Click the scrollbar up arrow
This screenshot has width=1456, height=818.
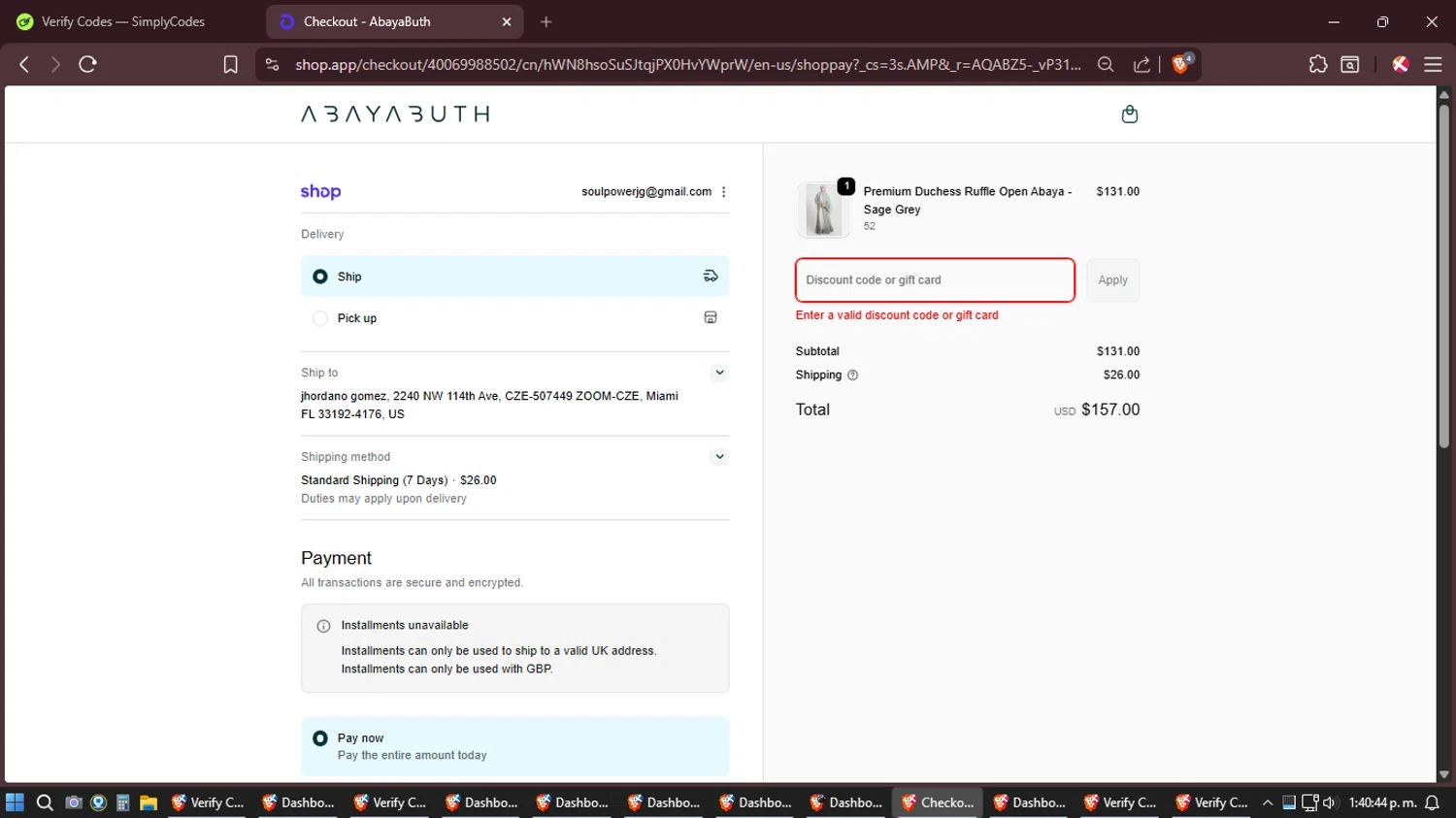[1444, 94]
